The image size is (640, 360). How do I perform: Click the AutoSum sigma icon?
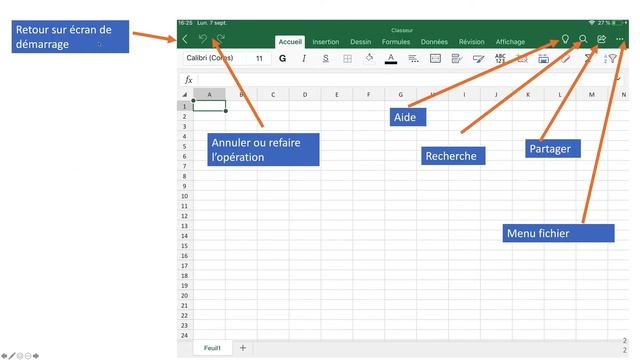(588, 58)
